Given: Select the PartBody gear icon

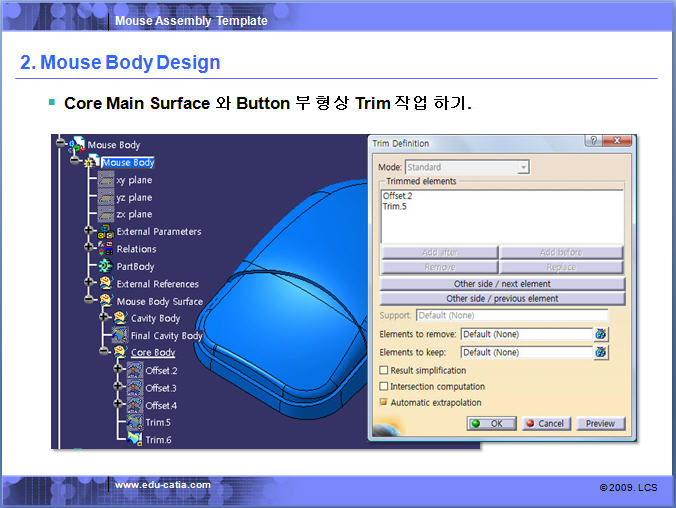Looking at the screenshot, I should (106, 266).
